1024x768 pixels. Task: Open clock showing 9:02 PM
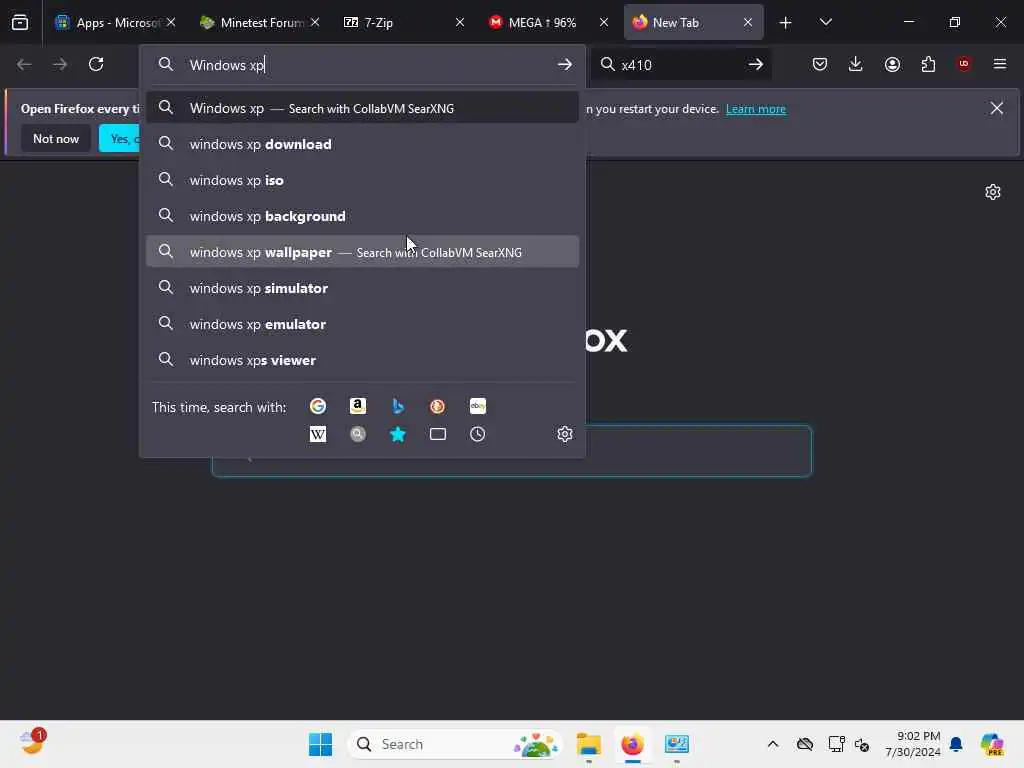912,744
